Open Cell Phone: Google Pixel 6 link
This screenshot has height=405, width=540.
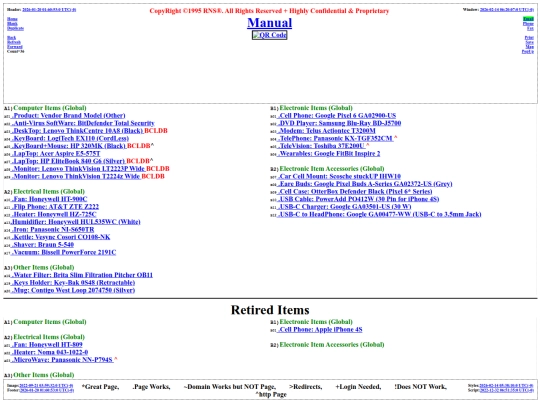point(337,116)
